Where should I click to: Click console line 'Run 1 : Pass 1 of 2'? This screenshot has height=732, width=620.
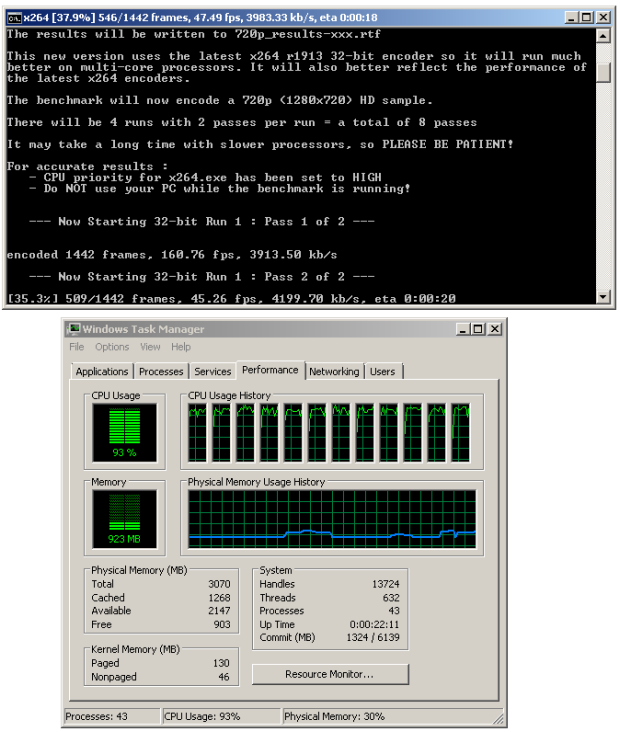[x=202, y=222]
